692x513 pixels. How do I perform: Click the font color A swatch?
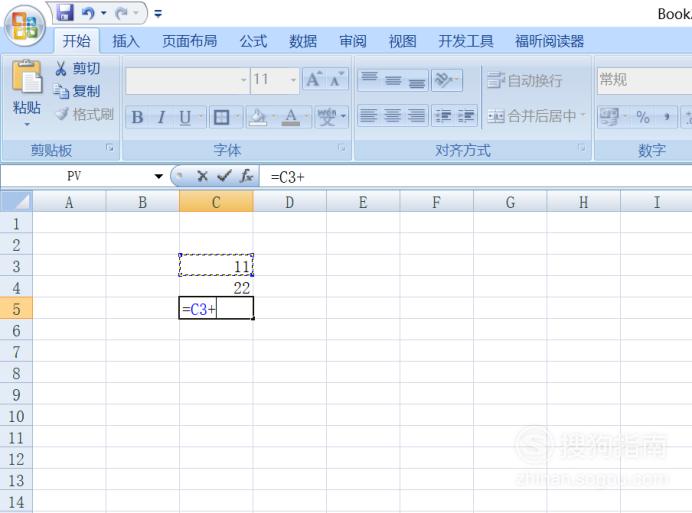[290, 117]
